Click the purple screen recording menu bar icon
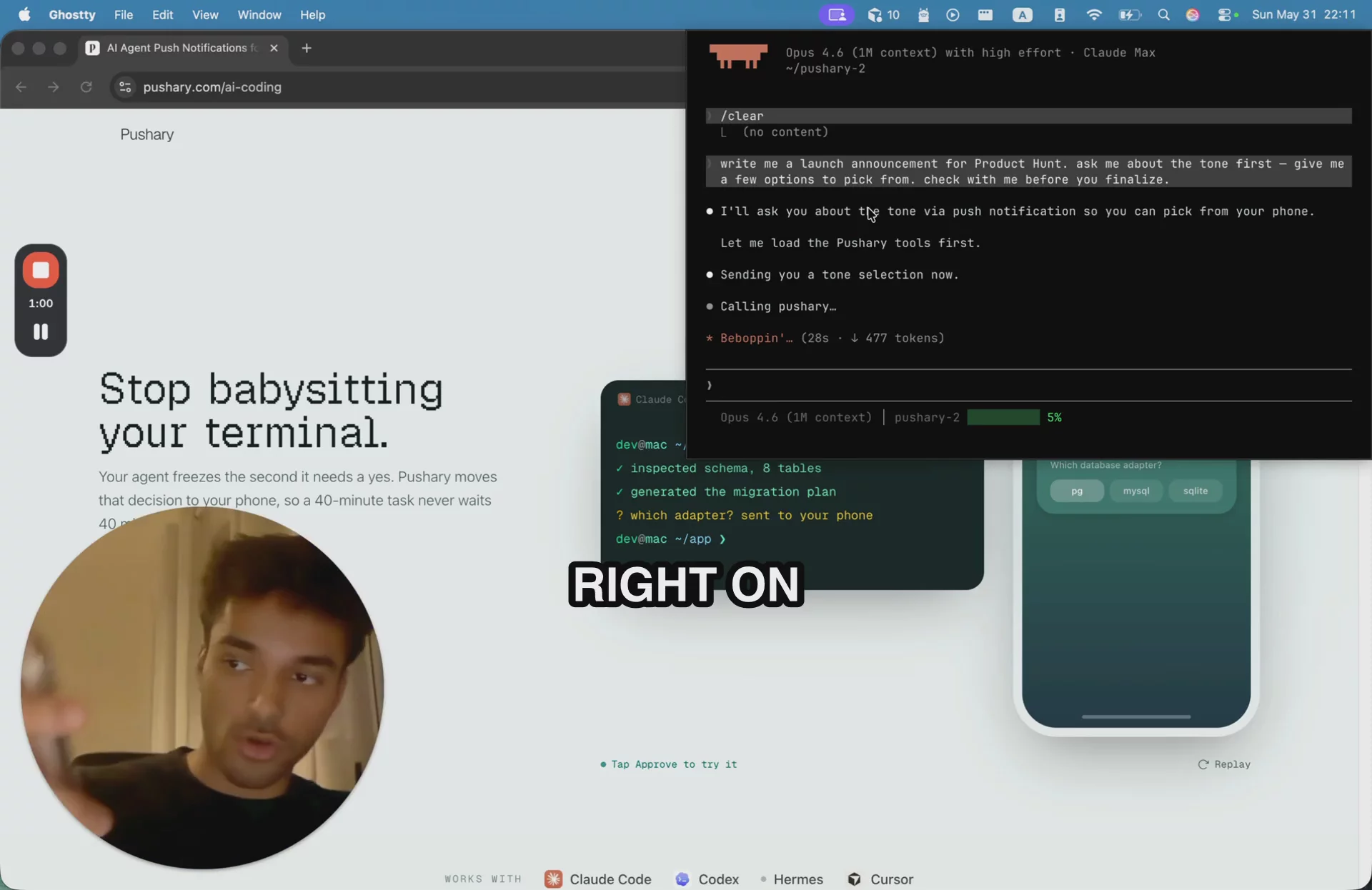The width and height of the screenshot is (1372, 890). pos(837,14)
